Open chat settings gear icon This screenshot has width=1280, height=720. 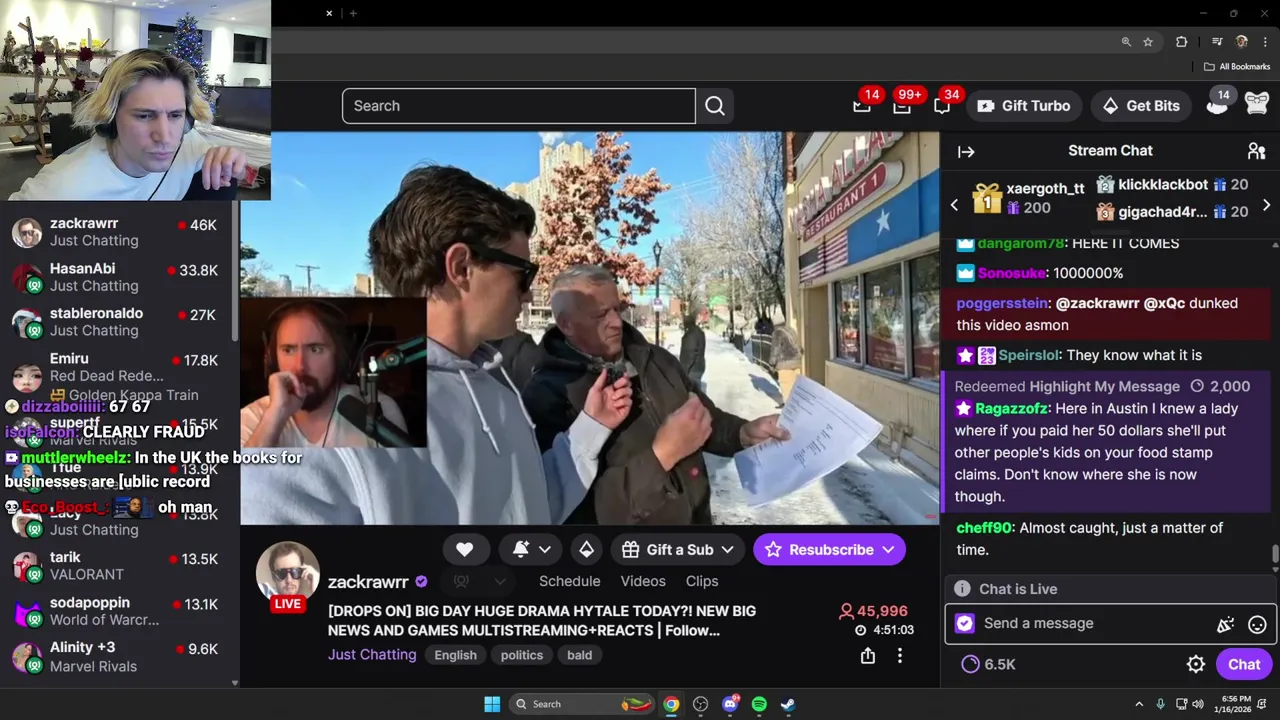1196,664
